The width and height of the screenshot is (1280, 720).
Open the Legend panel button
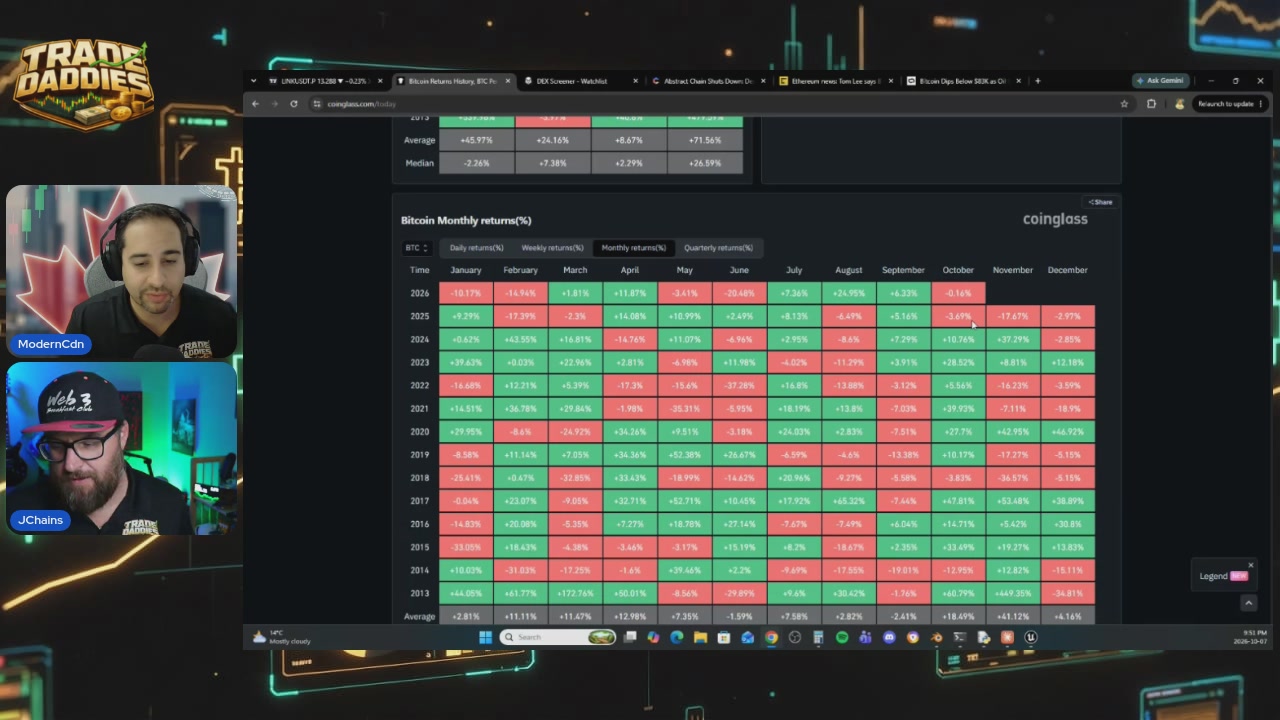coord(1224,576)
